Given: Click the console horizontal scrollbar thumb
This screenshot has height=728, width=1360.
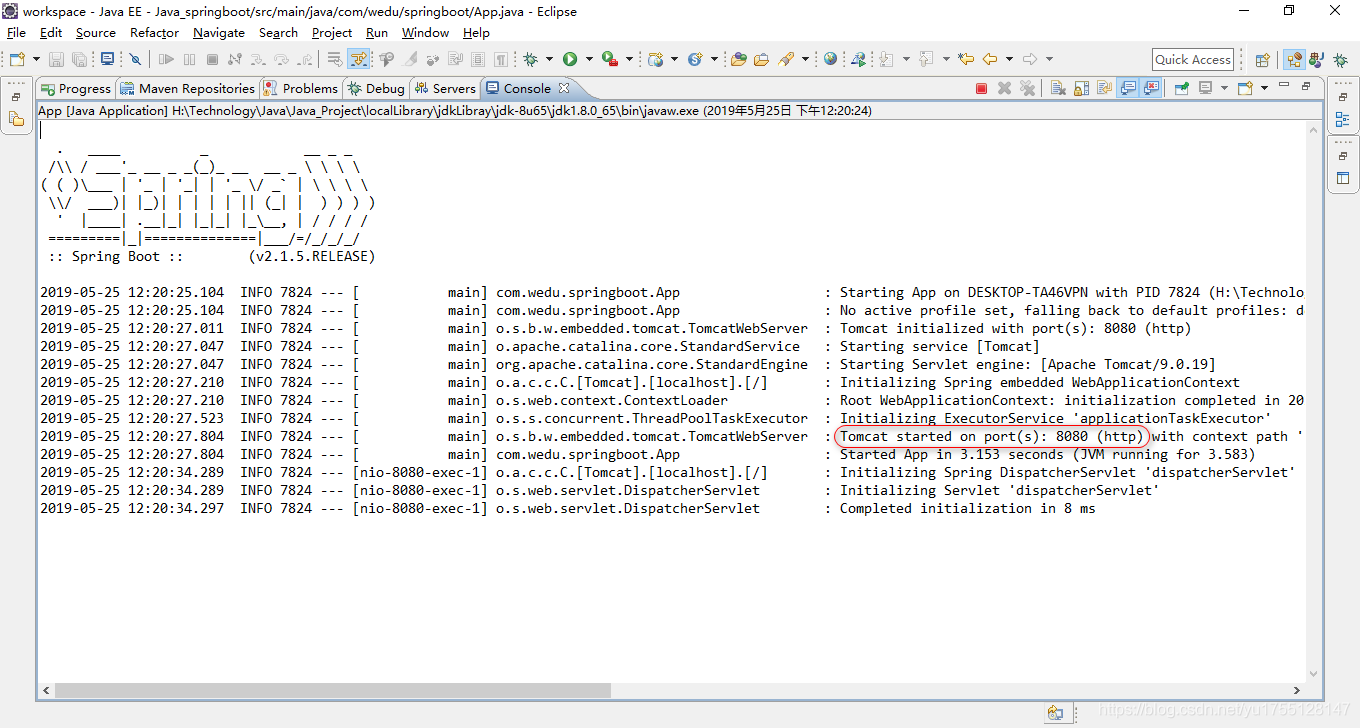Looking at the screenshot, I should click(x=333, y=690).
